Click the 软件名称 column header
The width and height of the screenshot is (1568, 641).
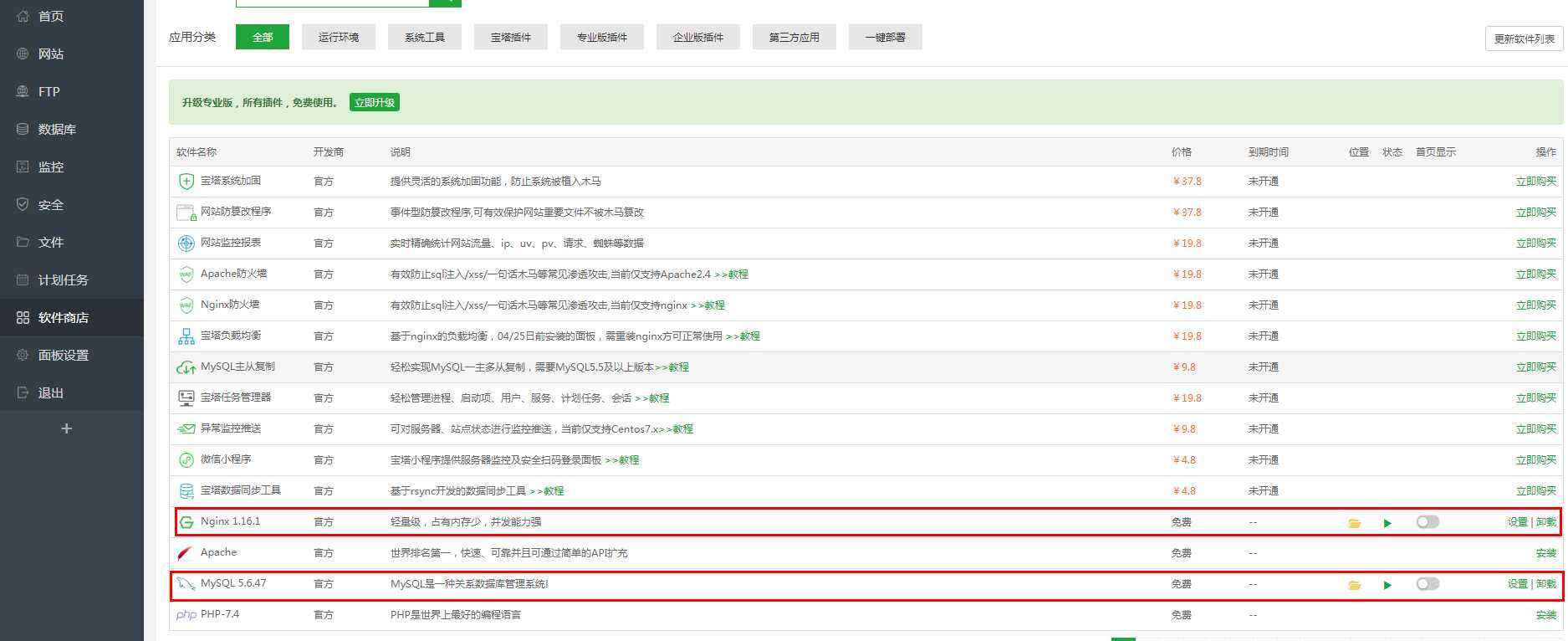pyautogui.click(x=197, y=152)
